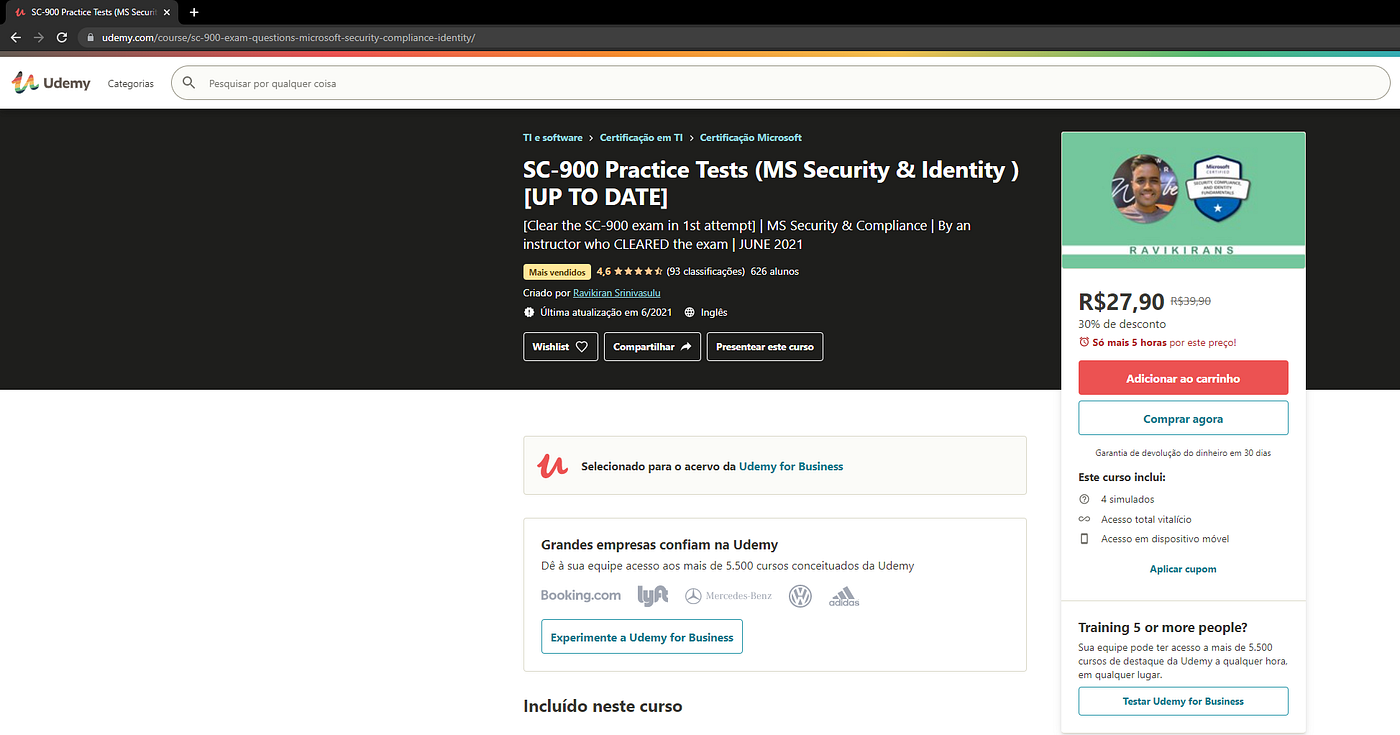The image size is (1400, 735).
Task: Go back with the browser back arrow
Action: click(15, 37)
